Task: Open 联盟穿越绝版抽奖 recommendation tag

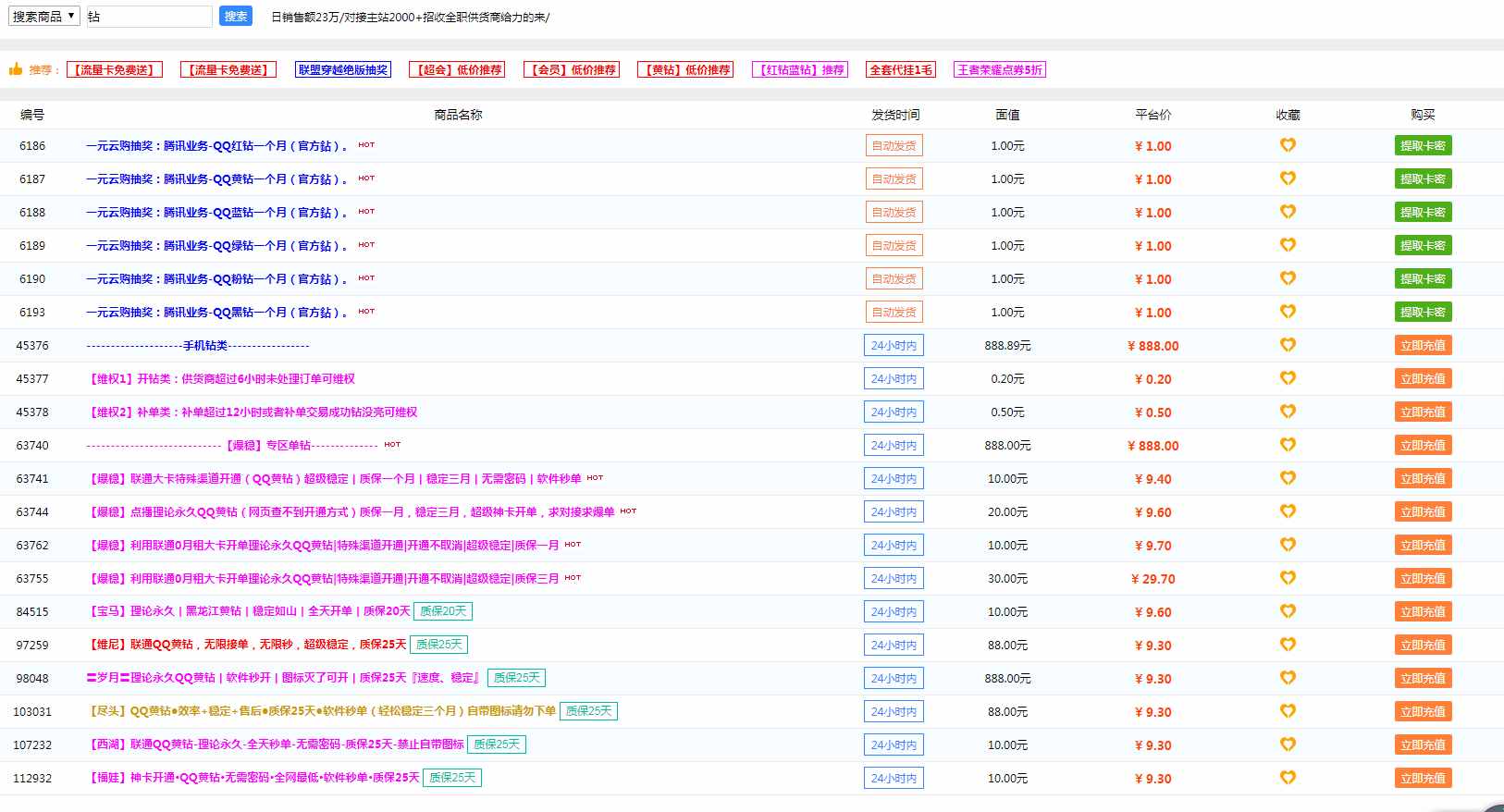Action: pyautogui.click(x=342, y=69)
